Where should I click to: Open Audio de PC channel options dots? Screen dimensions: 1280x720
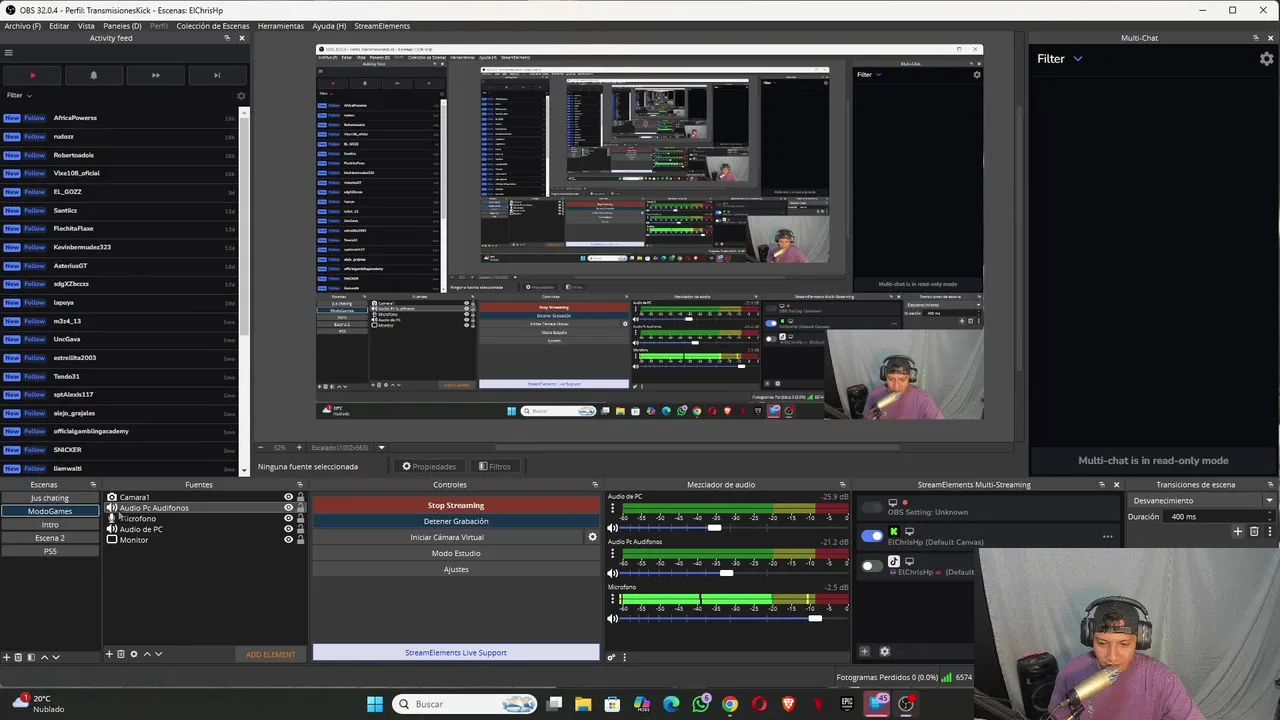613,508
